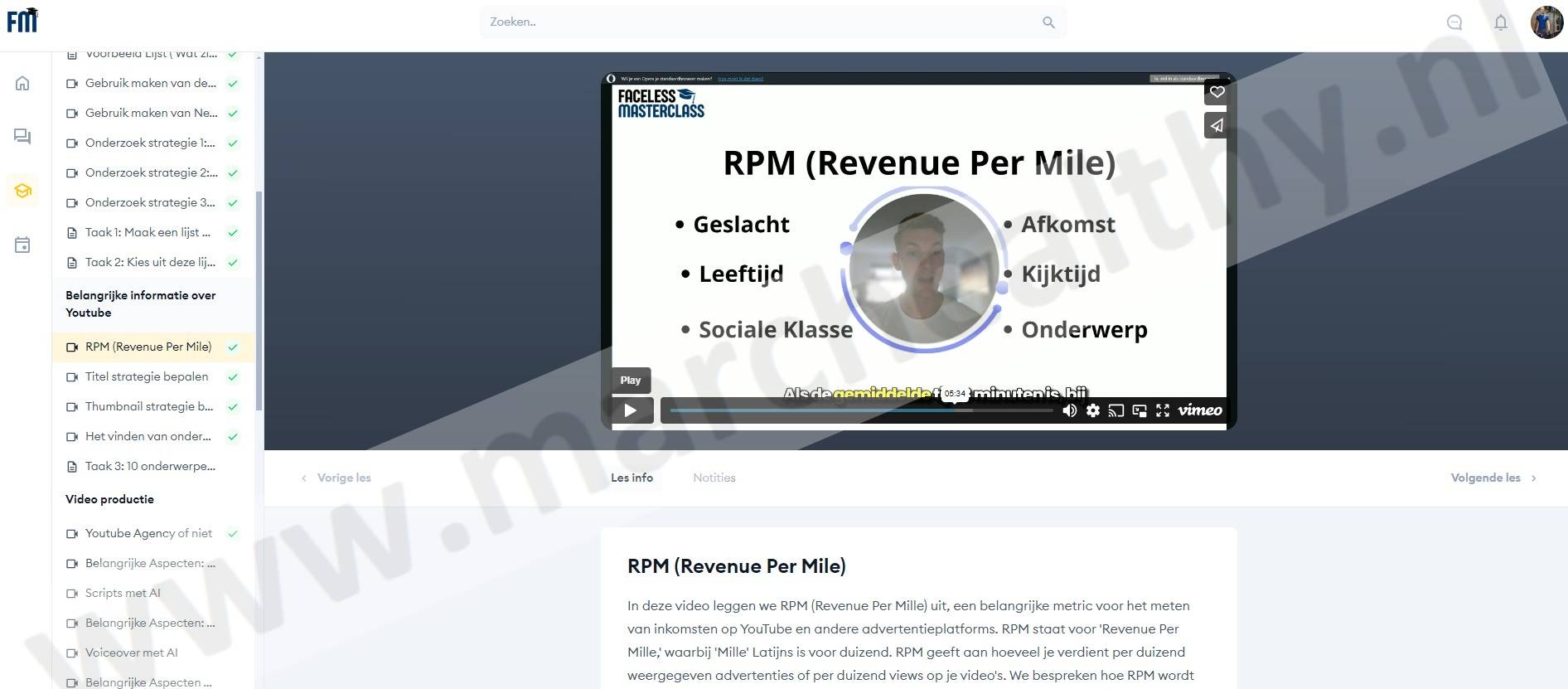Image resolution: width=1568 pixels, height=689 pixels.
Task: Click the Zoeken search field
Action: click(762, 22)
